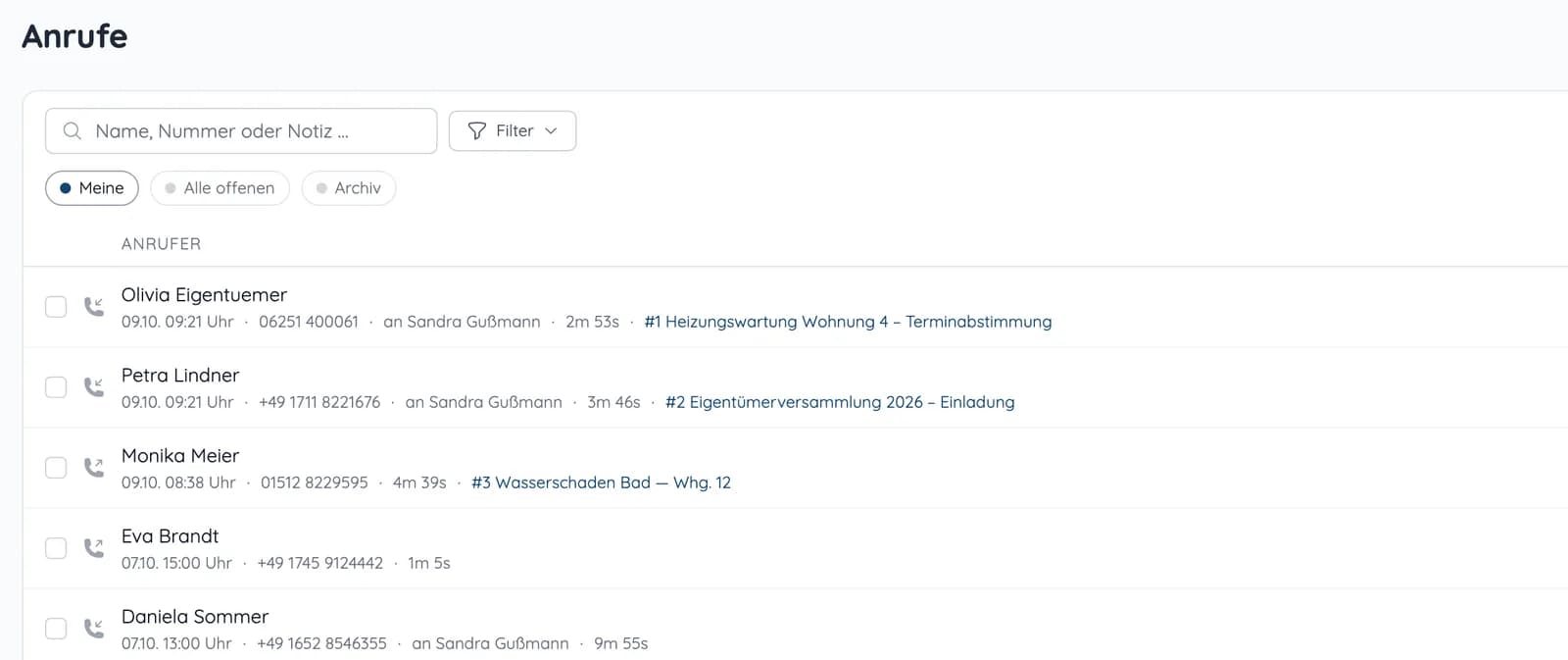
Task: Click the 3m 46s call duration
Action: pos(613,402)
